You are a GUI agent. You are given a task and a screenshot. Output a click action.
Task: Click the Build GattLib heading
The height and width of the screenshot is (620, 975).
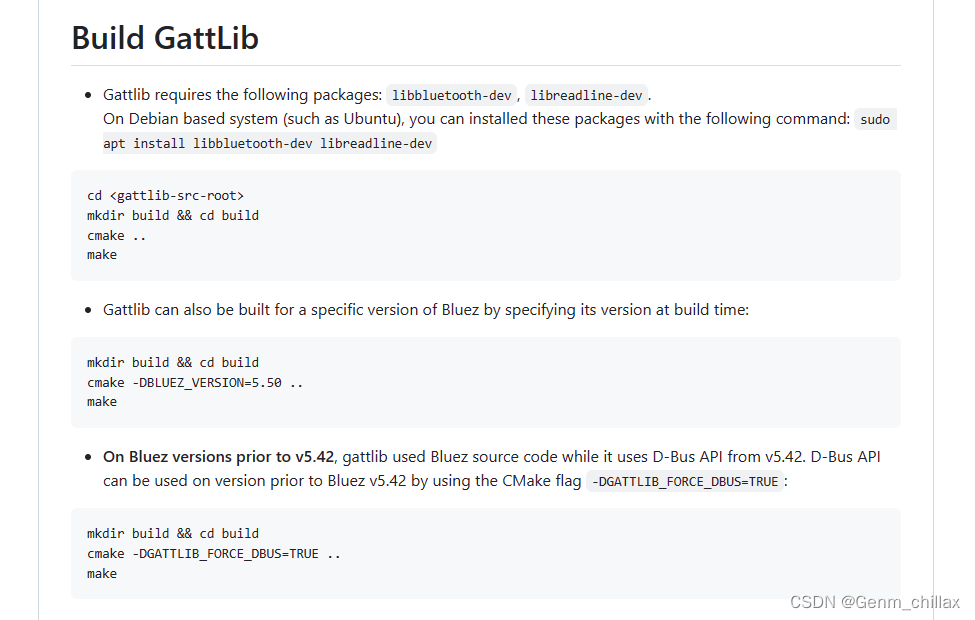165,38
